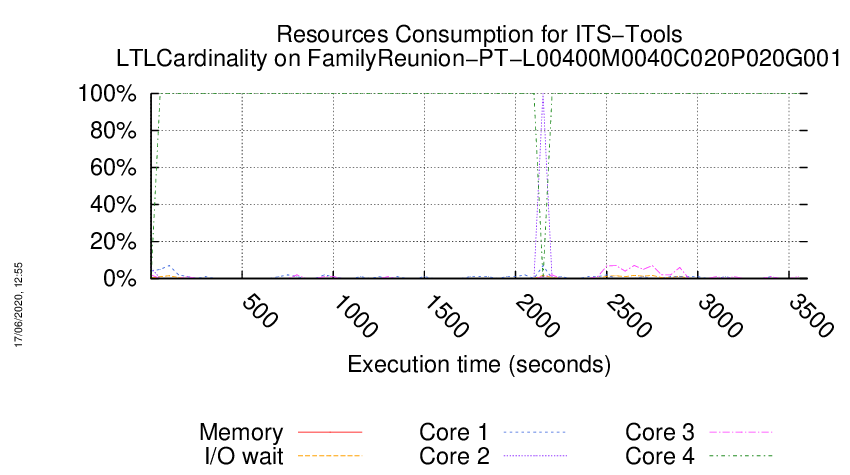Click the 0% y-axis label

click(119, 279)
